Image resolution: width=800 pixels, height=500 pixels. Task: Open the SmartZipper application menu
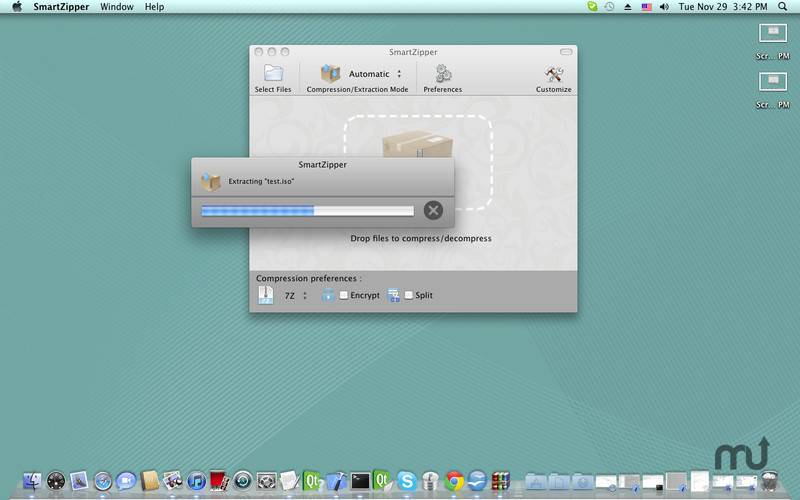point(61,7)
